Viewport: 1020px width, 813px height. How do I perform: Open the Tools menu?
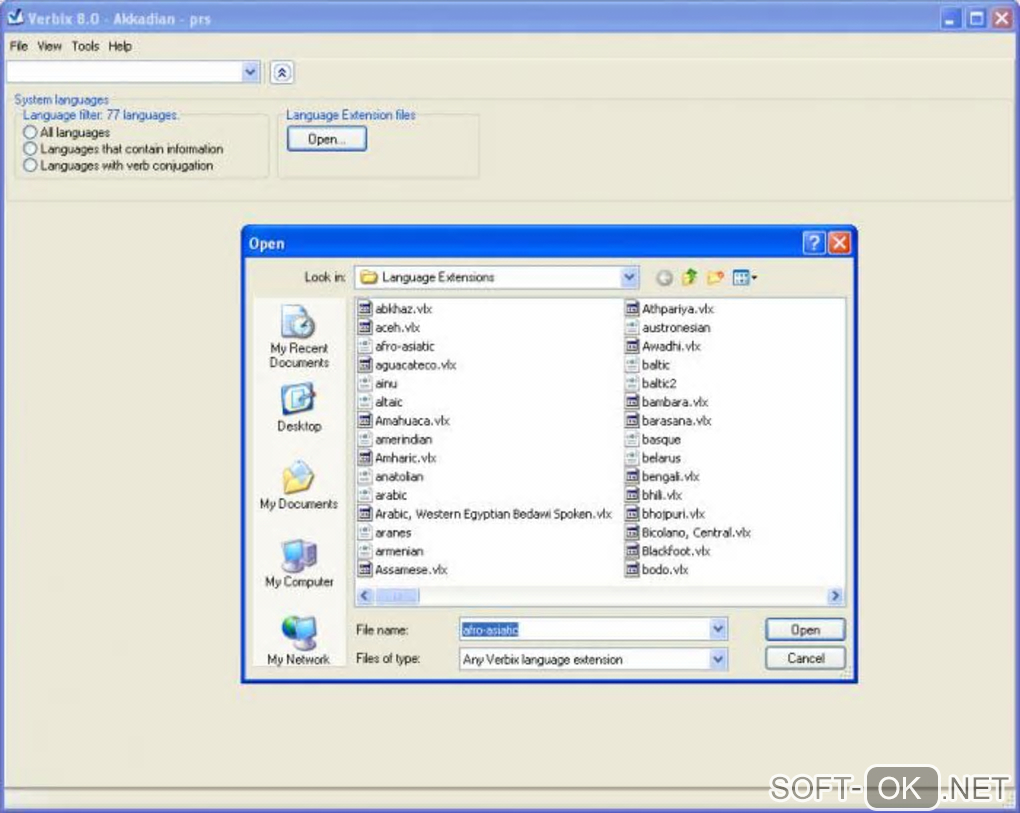coord(85,46)
